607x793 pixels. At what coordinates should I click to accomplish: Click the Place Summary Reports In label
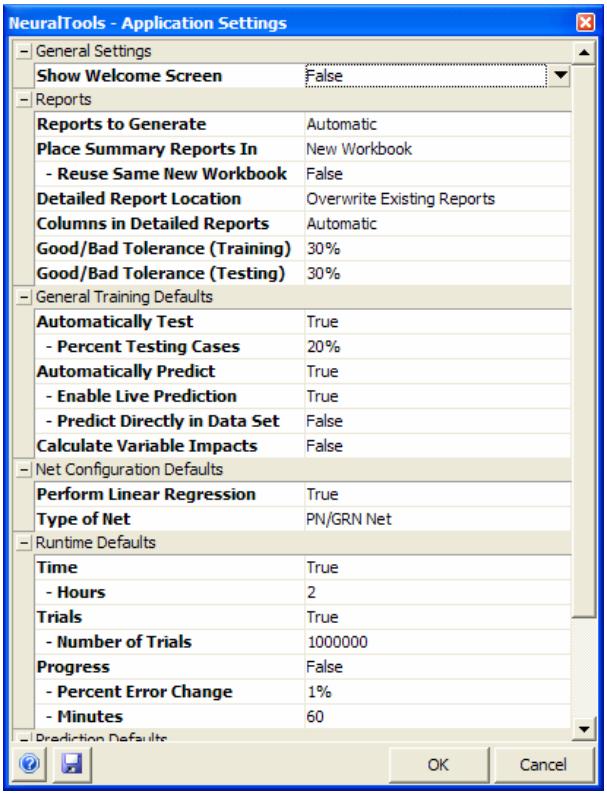pos(147,149)
